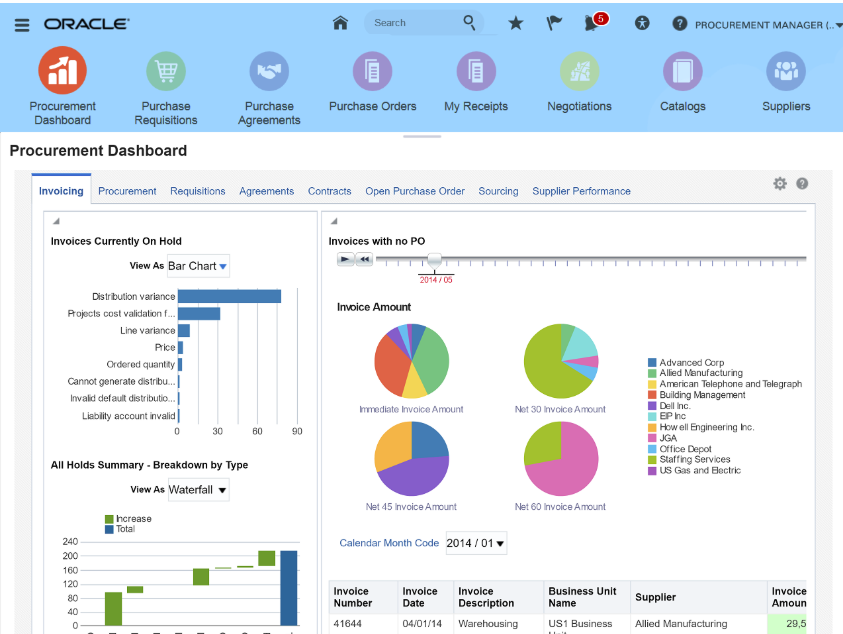The height and width of the screenshot is (634, 843).
Task: Click the Supplier column header
Action: click(698, 597)
